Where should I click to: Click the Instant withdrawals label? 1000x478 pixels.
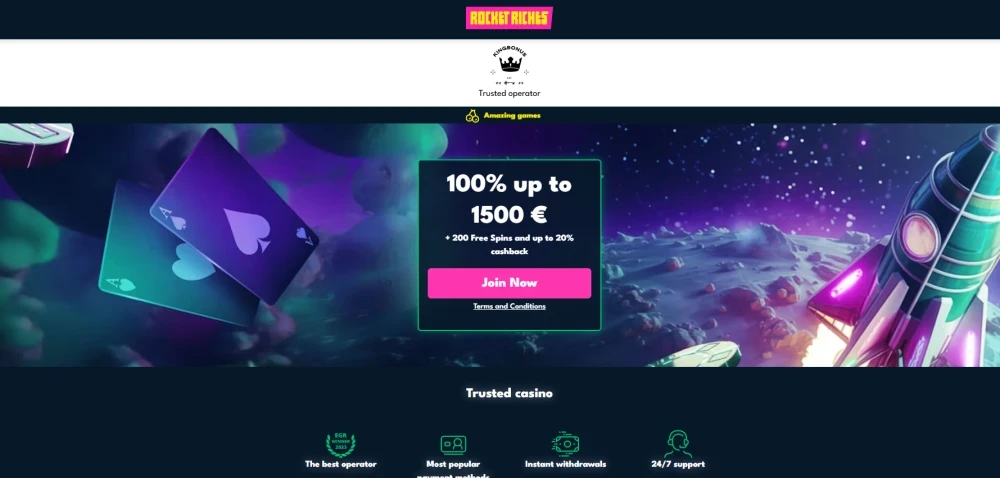coord(566,465)
